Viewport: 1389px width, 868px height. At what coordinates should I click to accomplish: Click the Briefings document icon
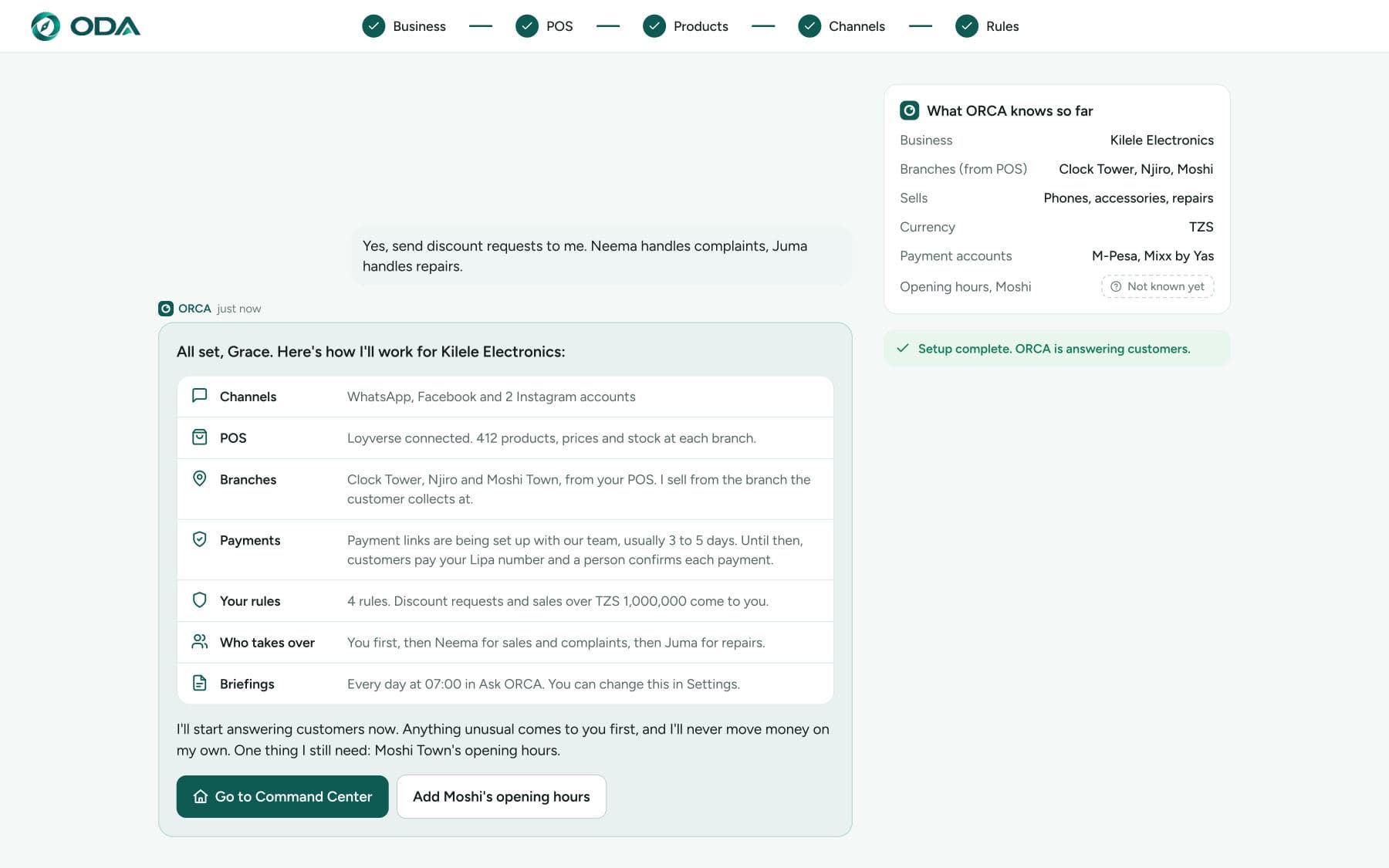pos(200,683)
